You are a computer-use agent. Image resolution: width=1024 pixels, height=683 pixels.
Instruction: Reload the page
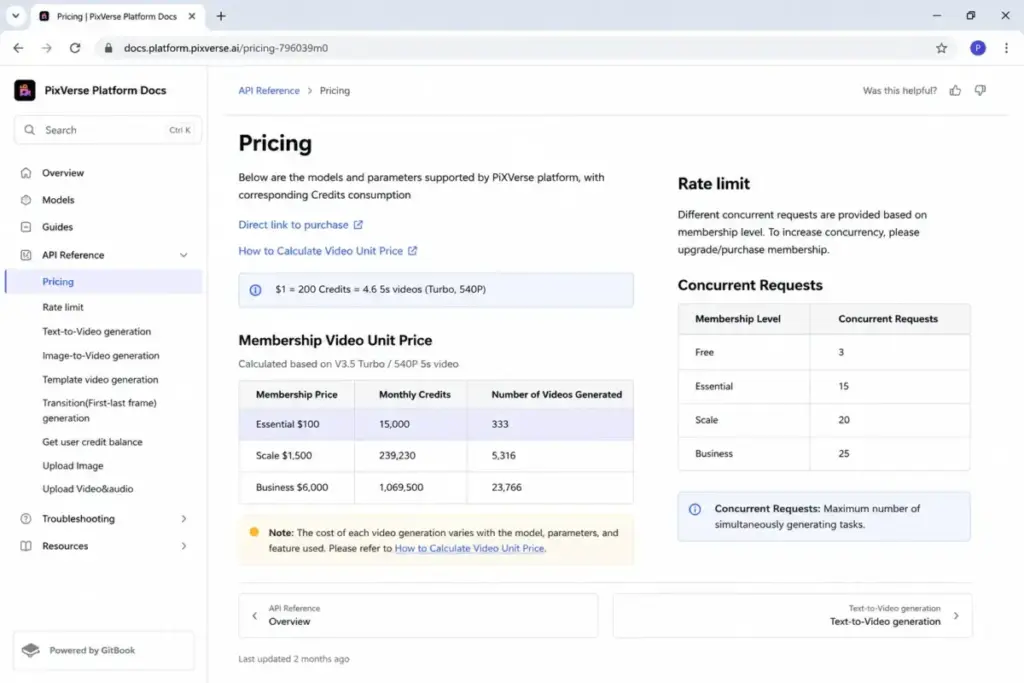point(75,48)
